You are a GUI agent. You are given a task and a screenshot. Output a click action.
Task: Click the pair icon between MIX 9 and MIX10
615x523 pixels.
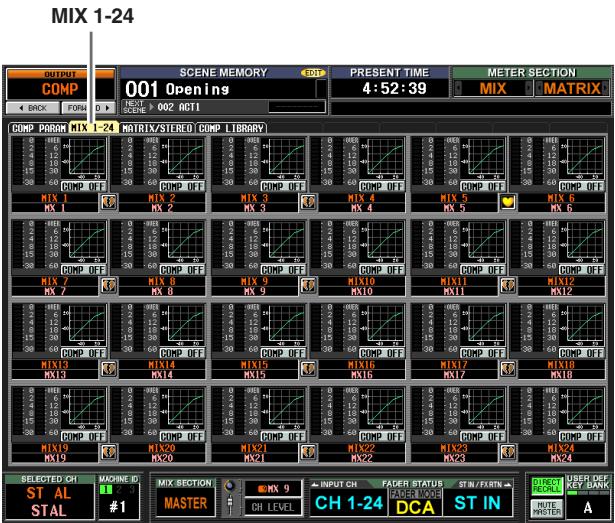pyautogui.click(x=308, y=286)
